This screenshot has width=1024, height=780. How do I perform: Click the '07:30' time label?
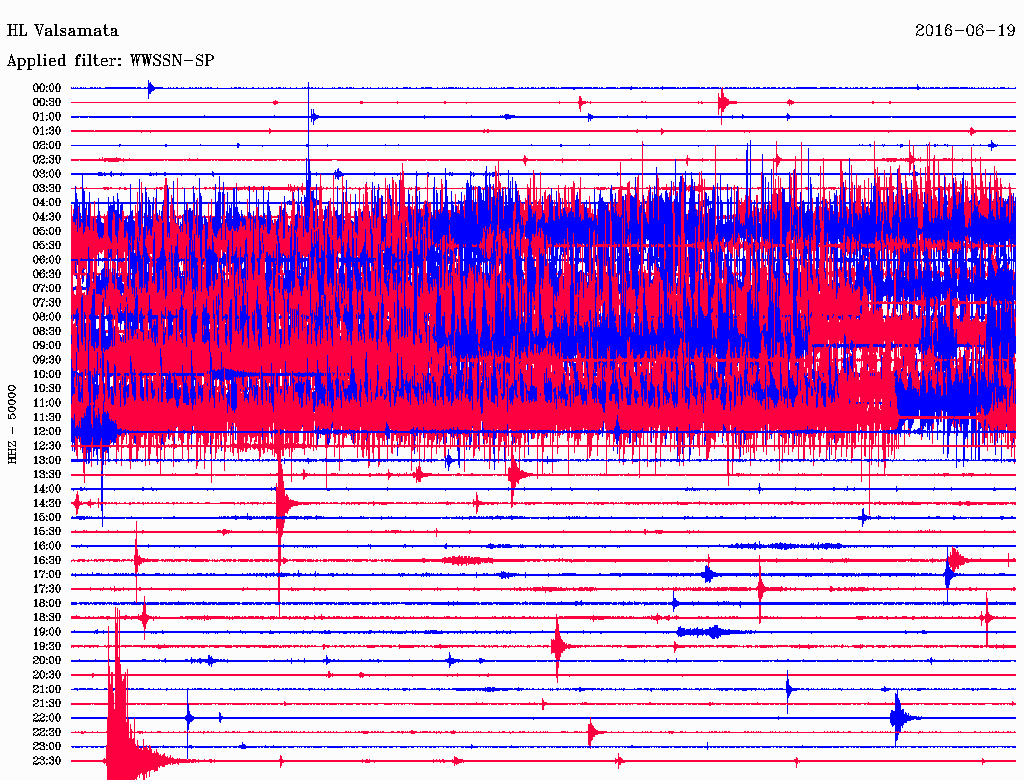pyautogui.click(x=47, y=302)
